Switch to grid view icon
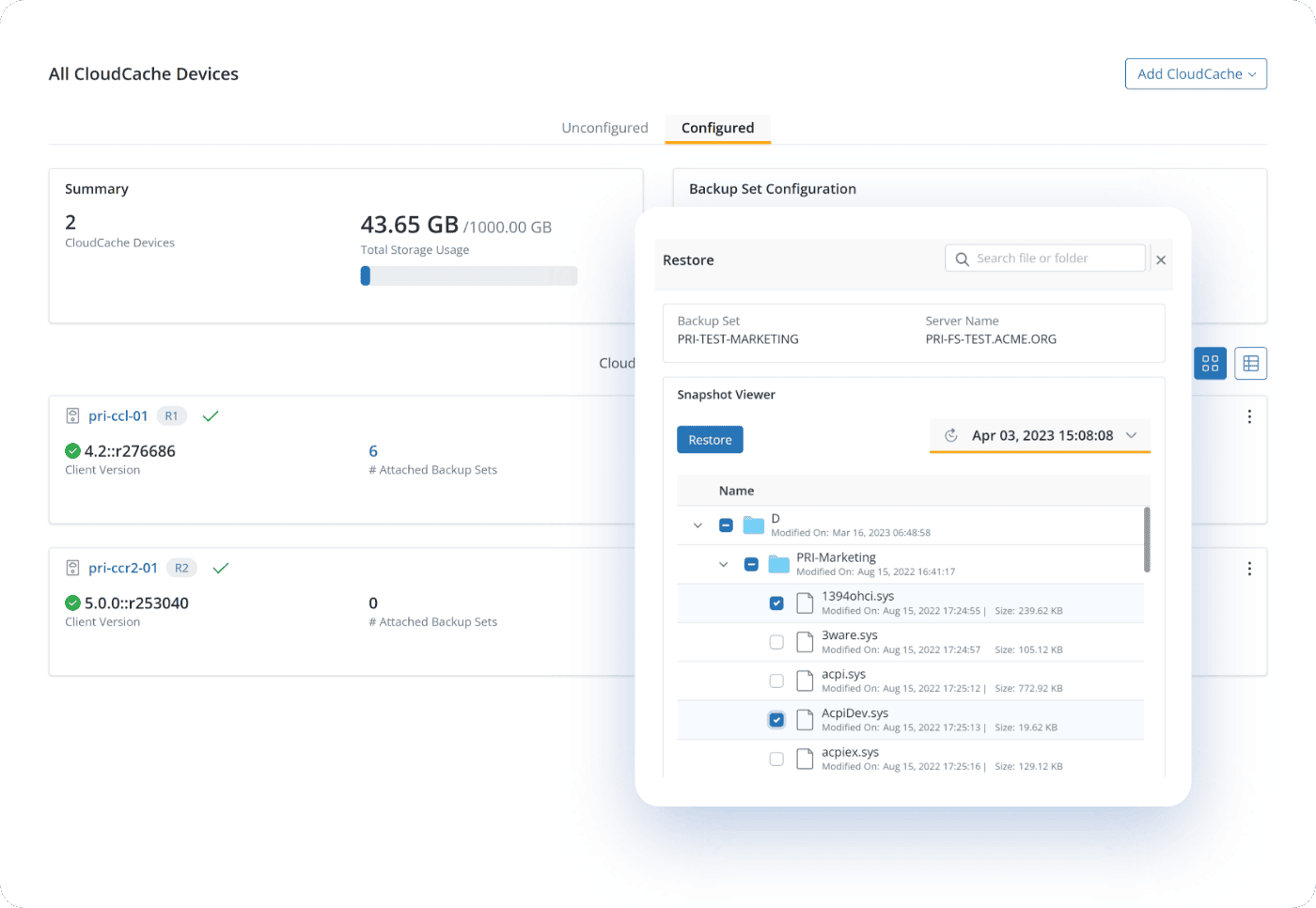The width and height of the screenshot is (1316, 908). coord(1210,364)
